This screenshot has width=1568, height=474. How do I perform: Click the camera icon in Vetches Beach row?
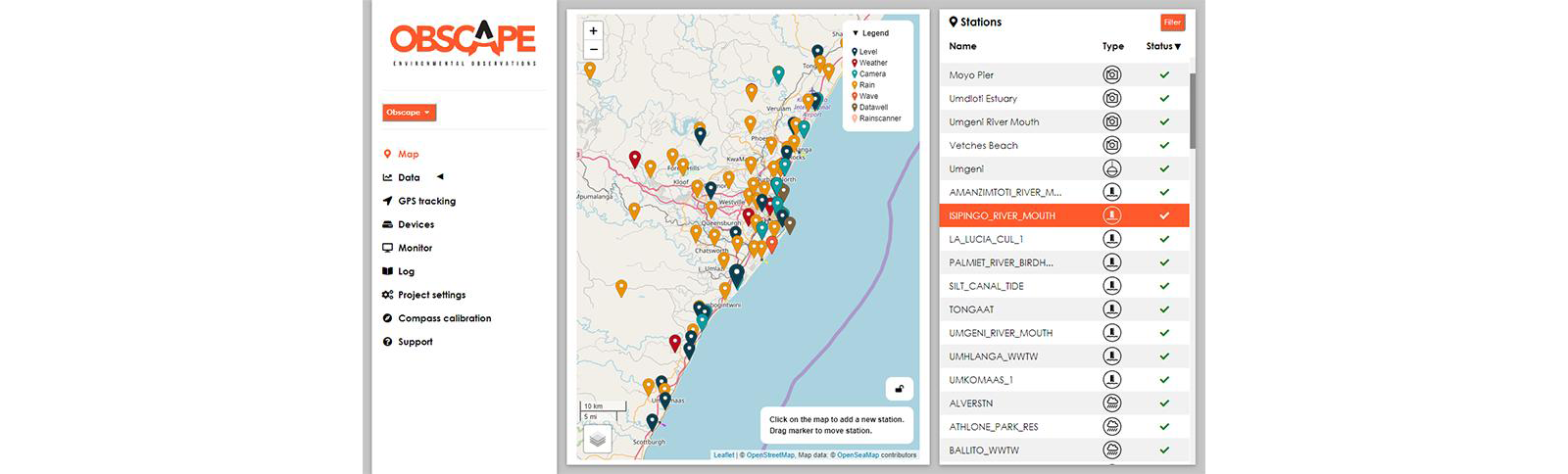[1111, 145]
